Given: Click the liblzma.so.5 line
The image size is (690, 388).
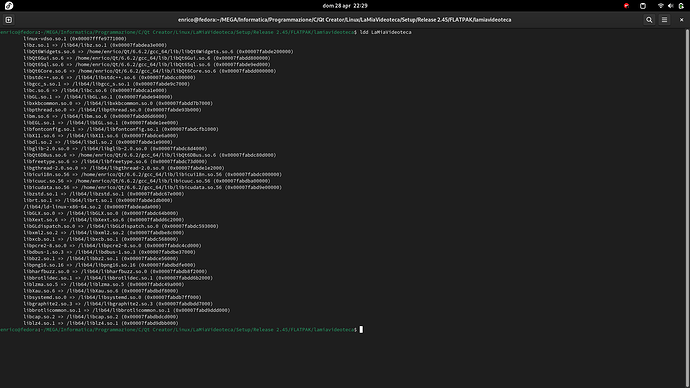Looking at the screenshot, I should point(104,284).
